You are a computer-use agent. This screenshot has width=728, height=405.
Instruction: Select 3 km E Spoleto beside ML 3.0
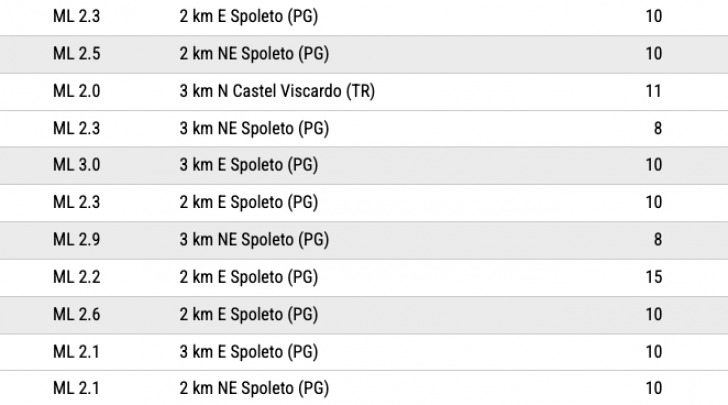249,165
